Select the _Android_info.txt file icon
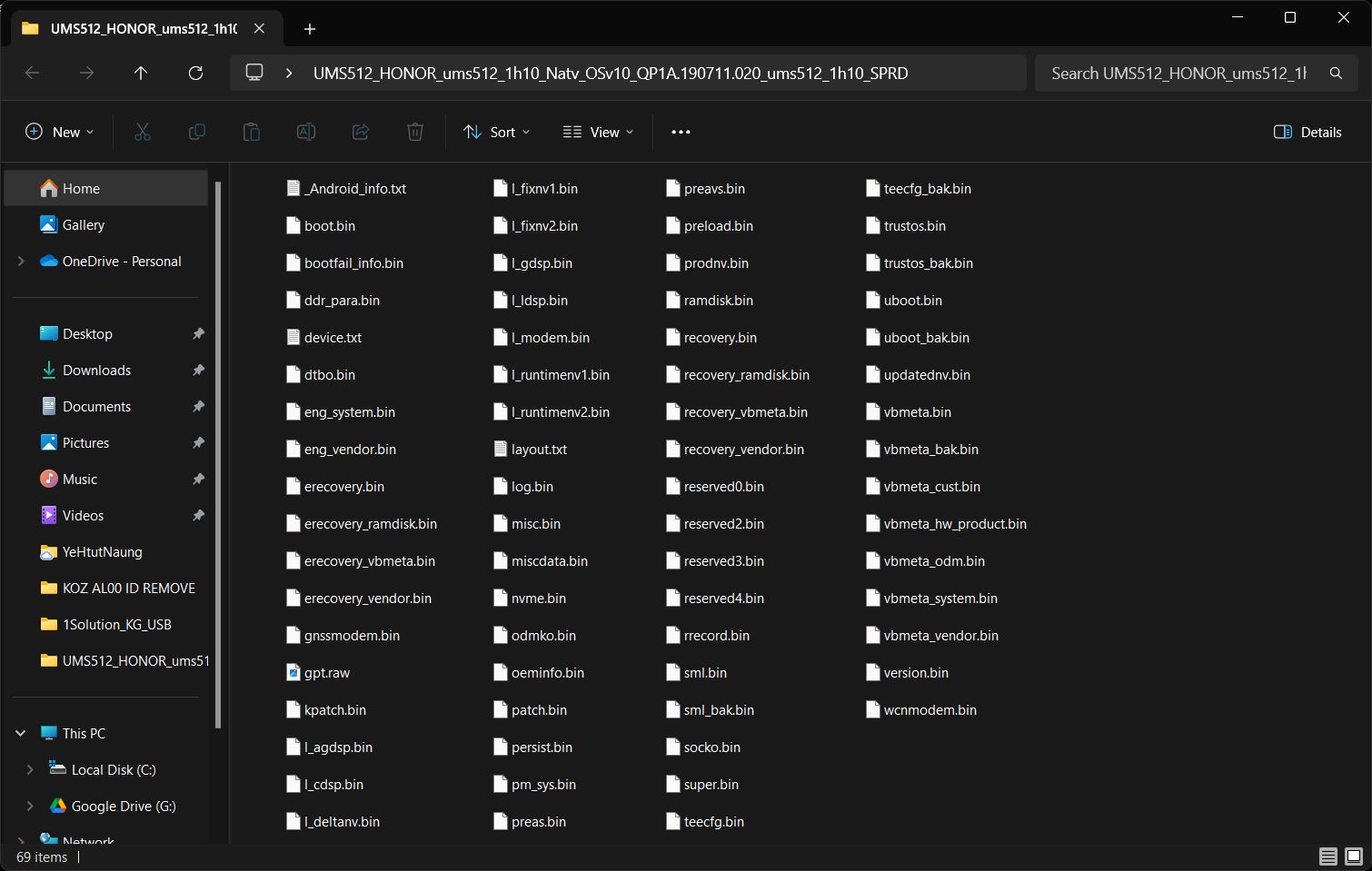Screen dimensions: 1372x871 293,189
